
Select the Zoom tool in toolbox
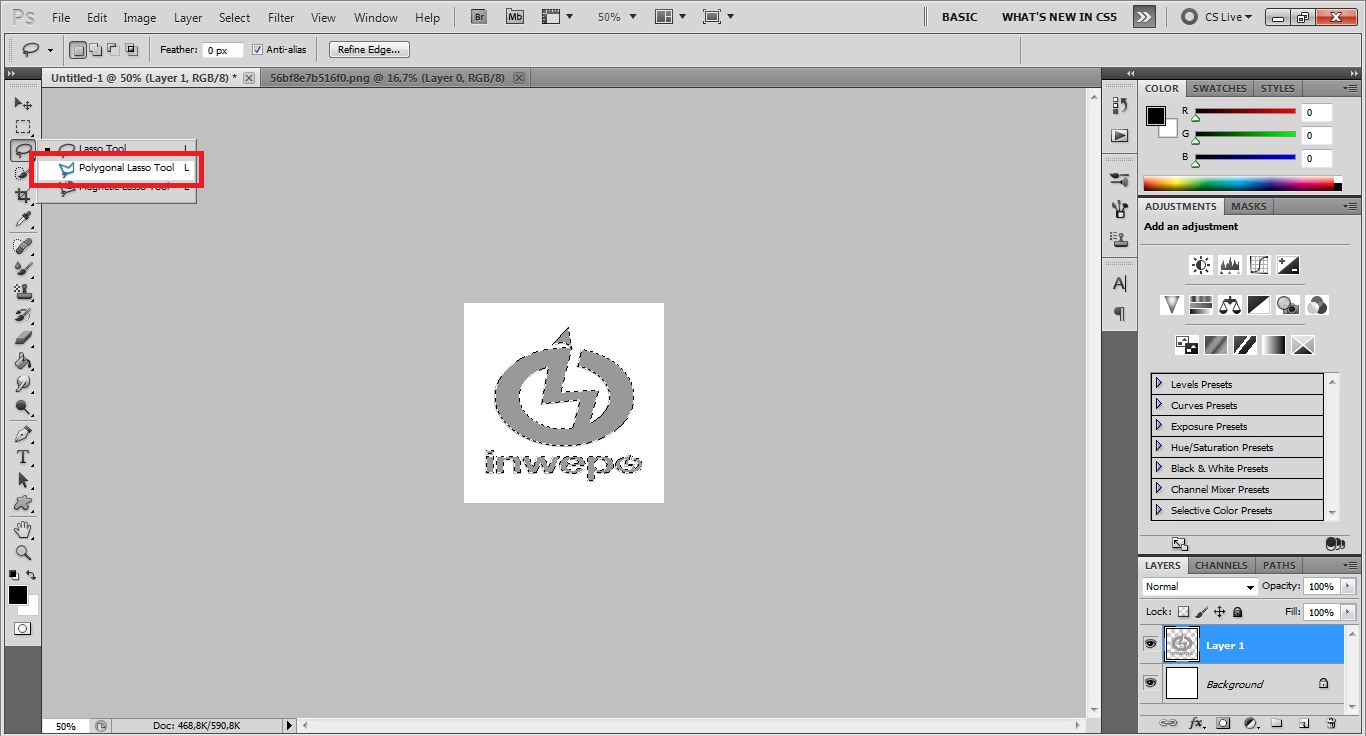(22, 552)
